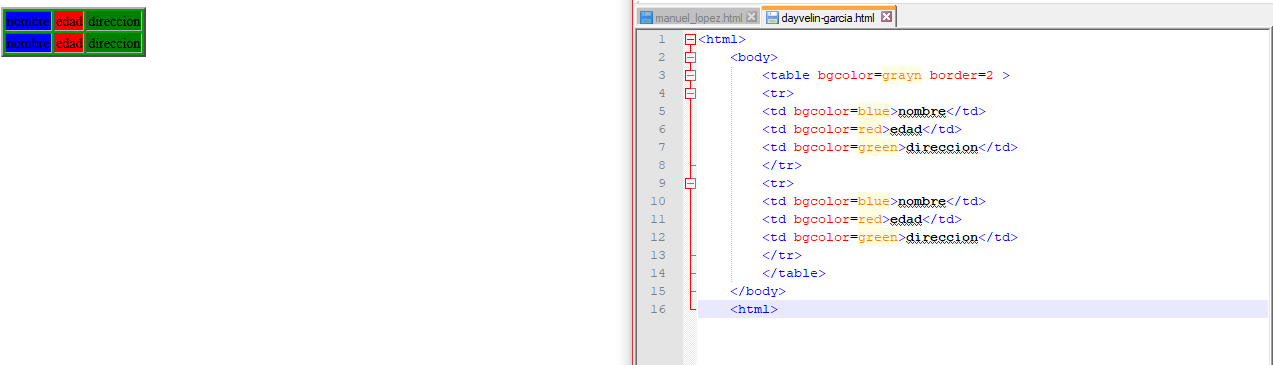Click the opening <html> tag on line 1

tap(722, 39)
